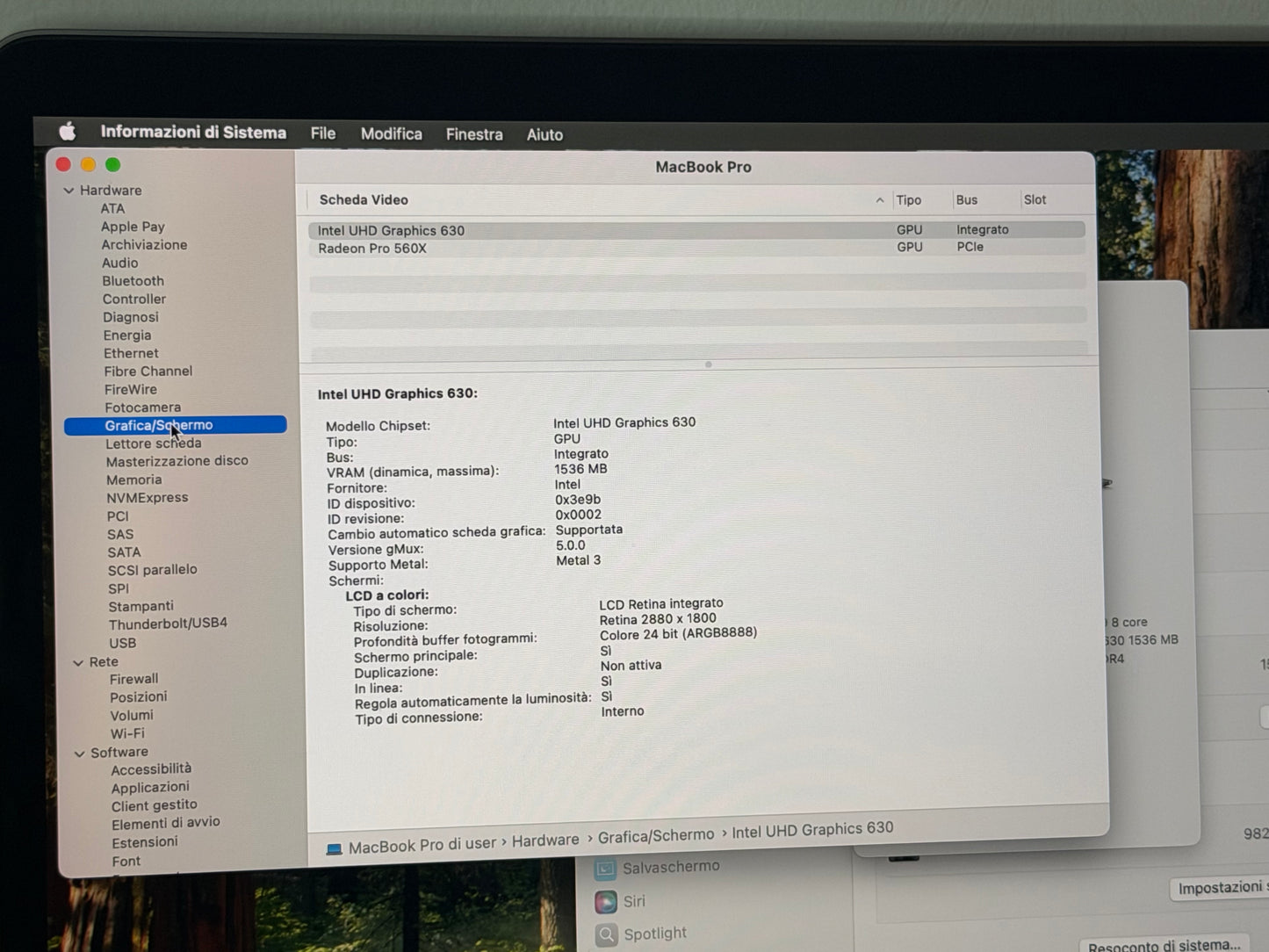Image resolution: width=1269 pixels, height=952 pixels.
Task: Select Lettore scheda in the sidebar
Action: [154, 444]
